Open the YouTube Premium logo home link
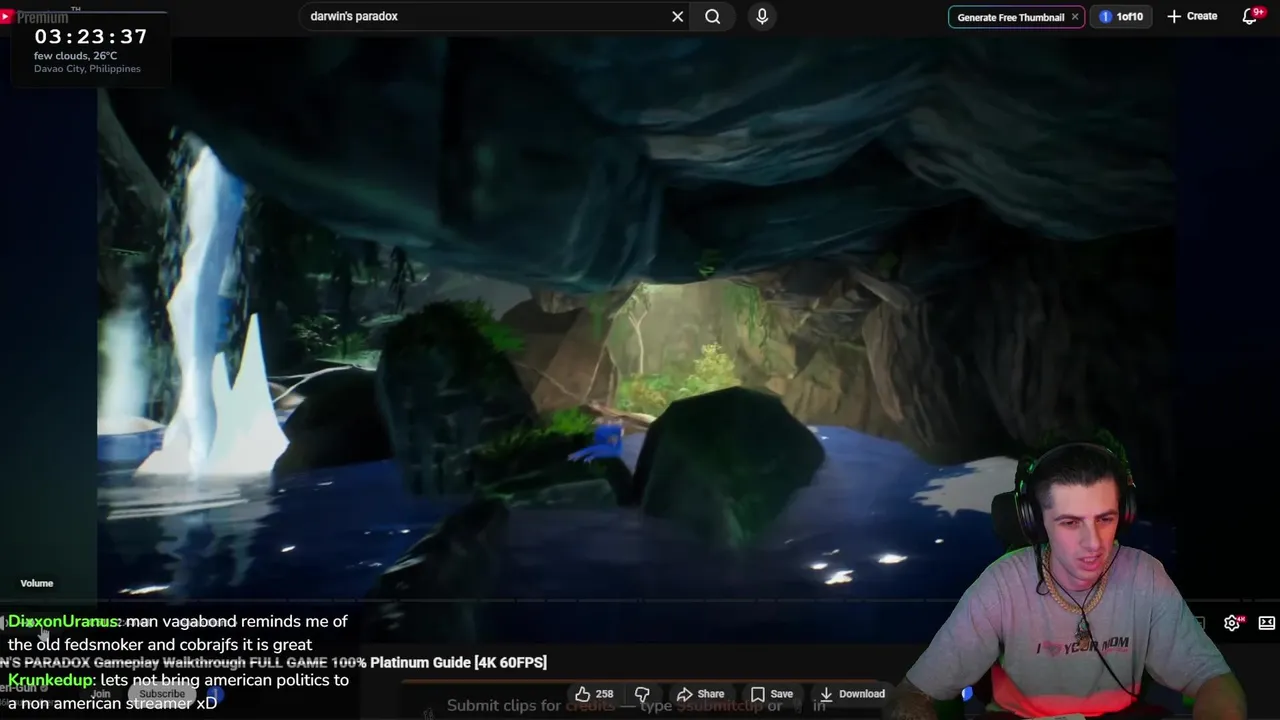 [x=35, y=17]
